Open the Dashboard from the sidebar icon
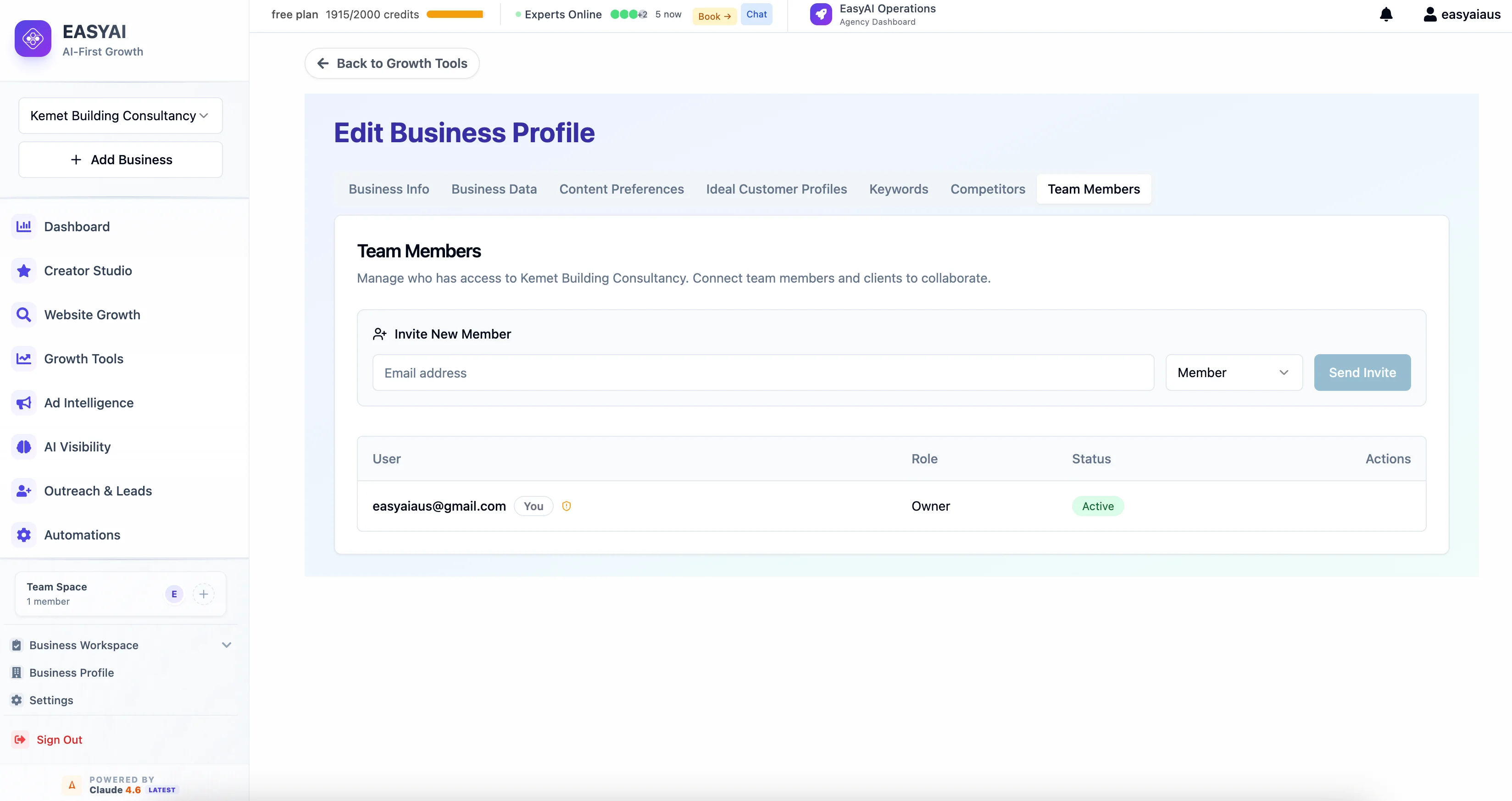Viewport: 1512px width, 801px height. click(x=23, y=227)
